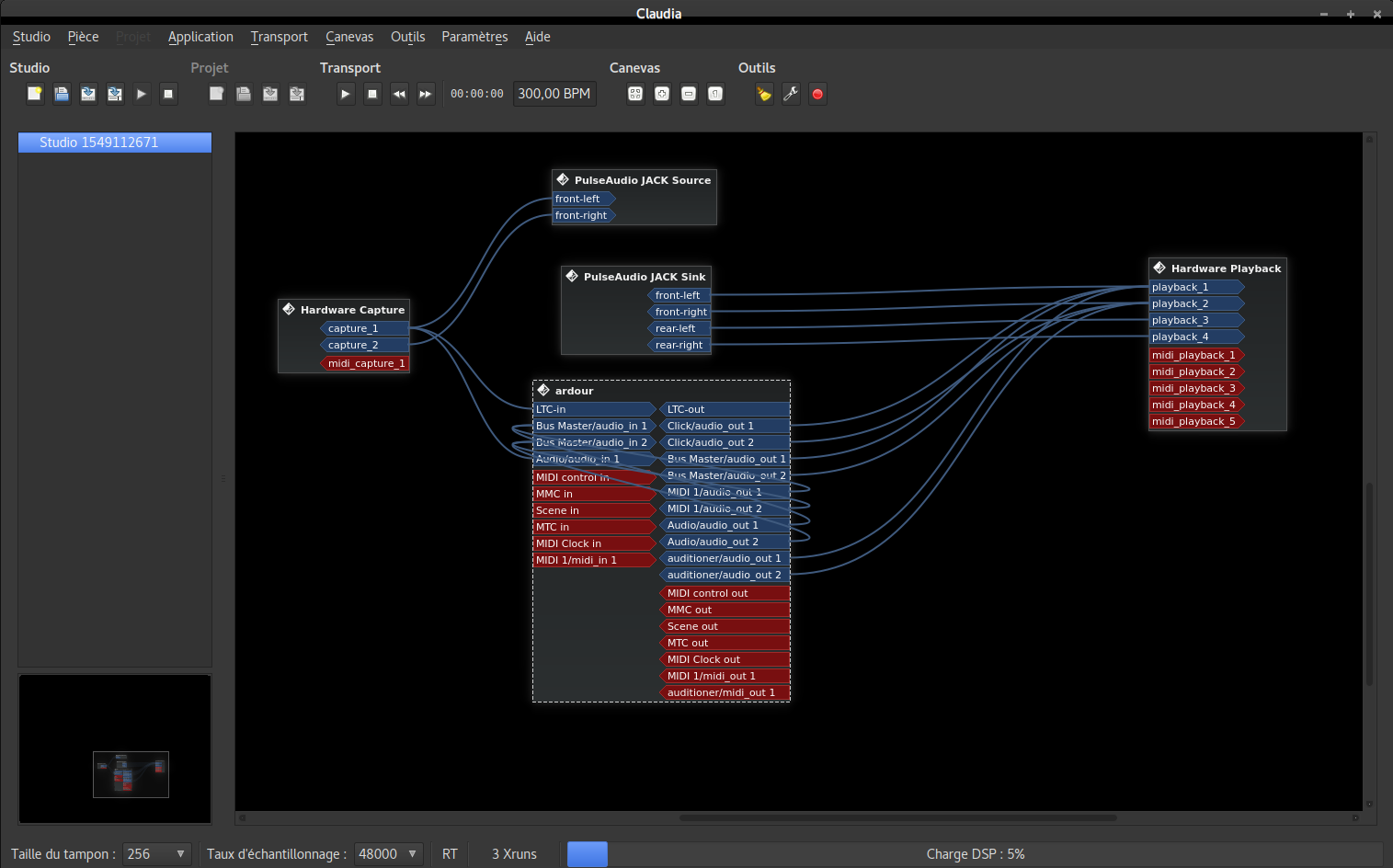Click the Charge DSP load bar
Screen dimensions: 1393x868
[975, 854]
